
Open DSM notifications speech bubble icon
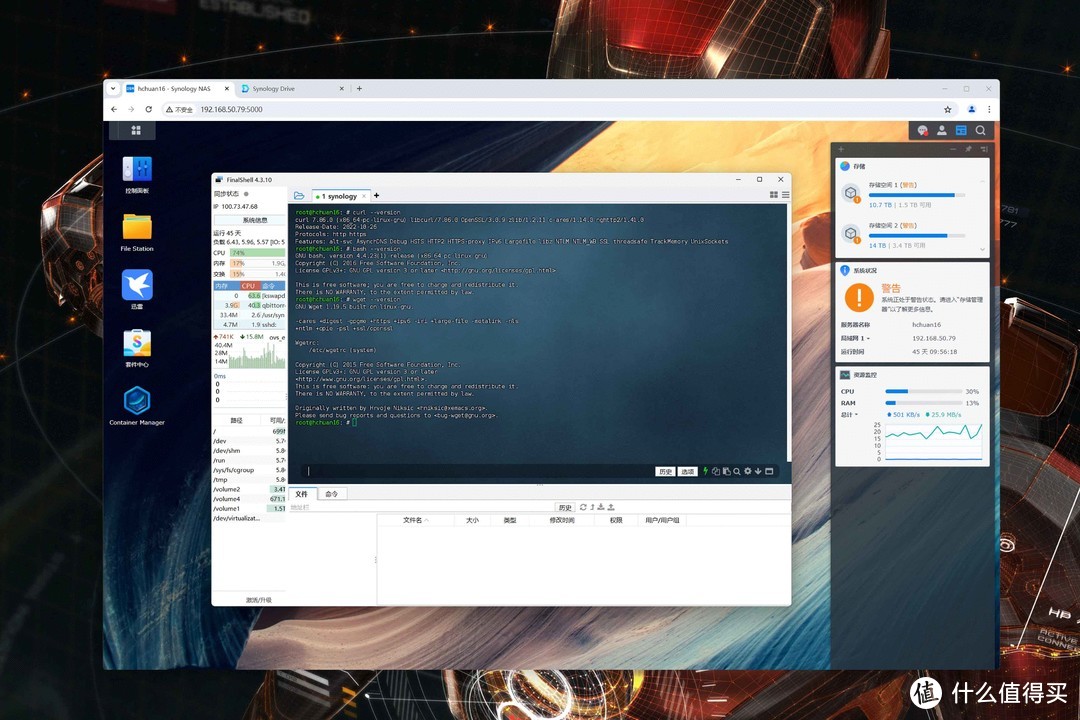pyautogui.click(x=922, y=130)
